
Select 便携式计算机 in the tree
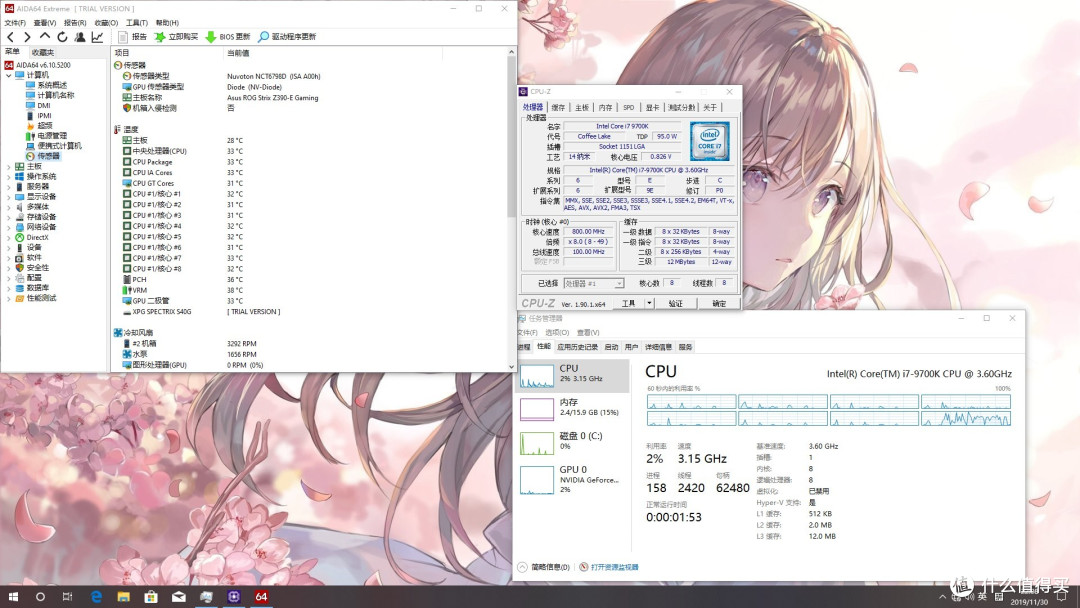point(59,146)
